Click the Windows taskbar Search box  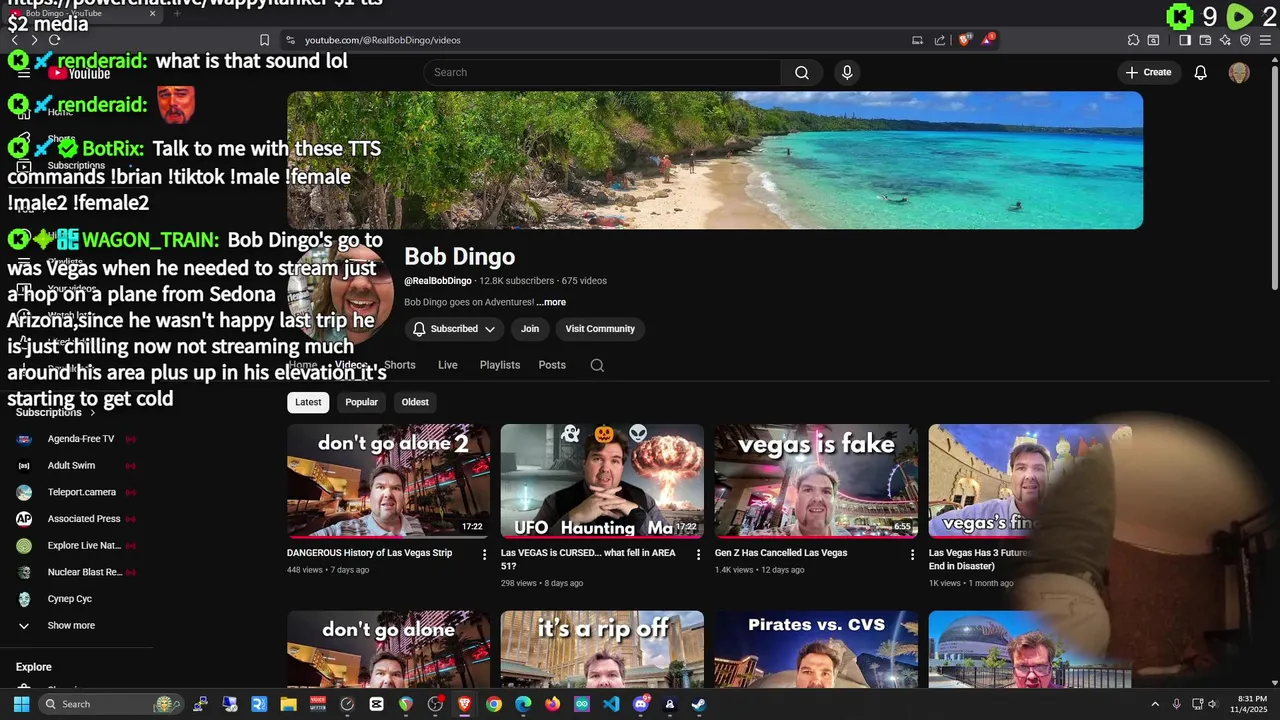point(110,704)
